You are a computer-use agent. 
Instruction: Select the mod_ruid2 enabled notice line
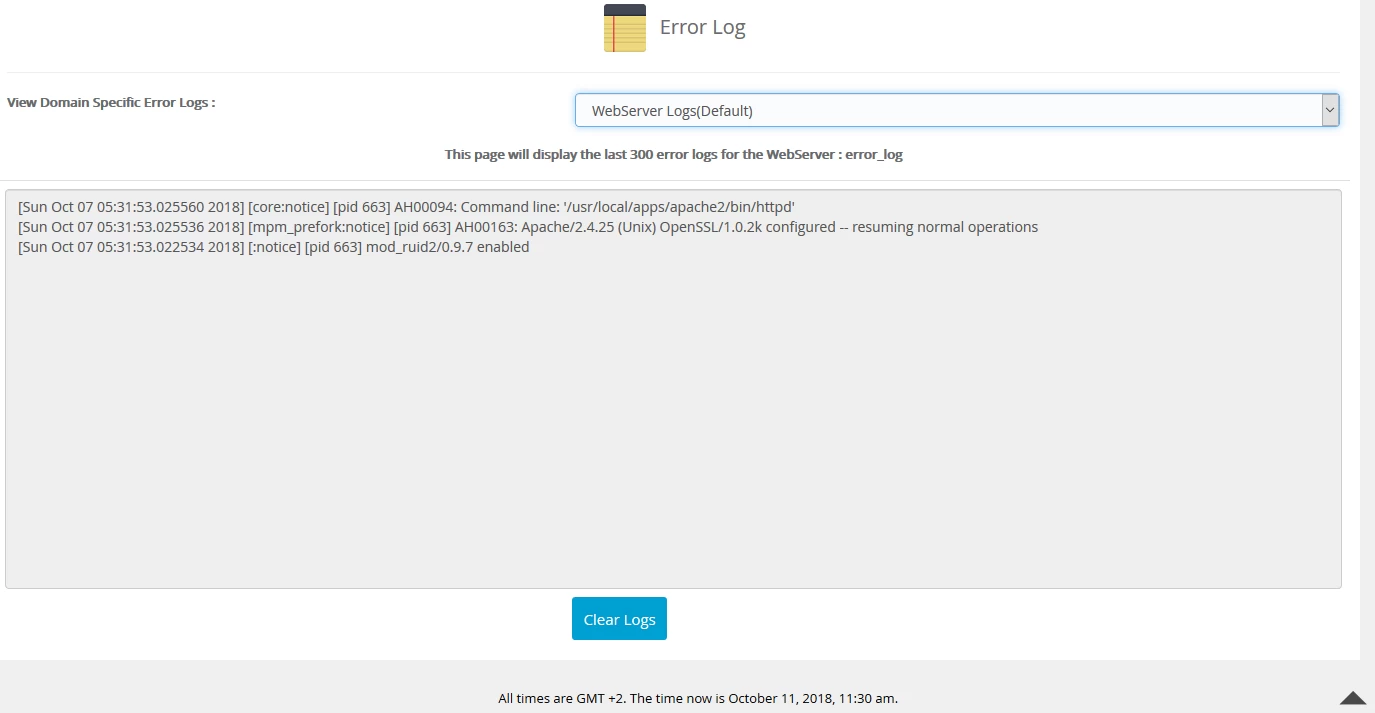[x=274, y=247]
